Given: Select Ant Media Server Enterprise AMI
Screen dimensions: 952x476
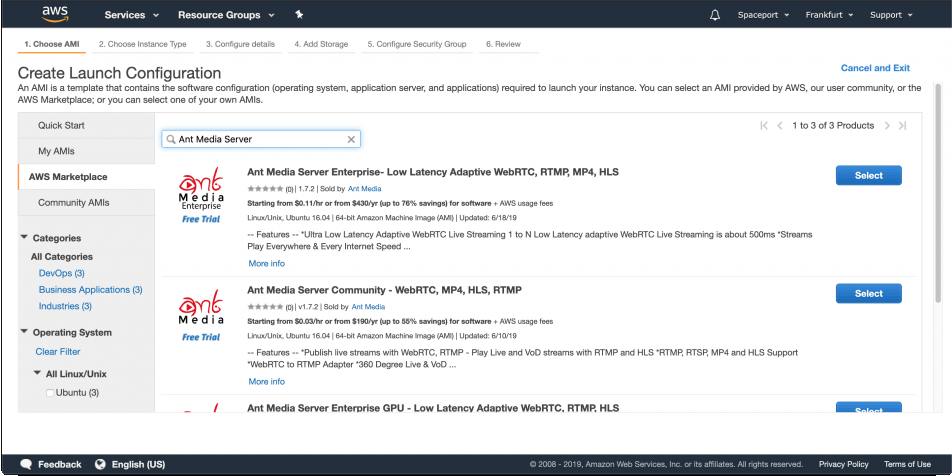Looking at the screenshot, I should click(x=868, y=175).
